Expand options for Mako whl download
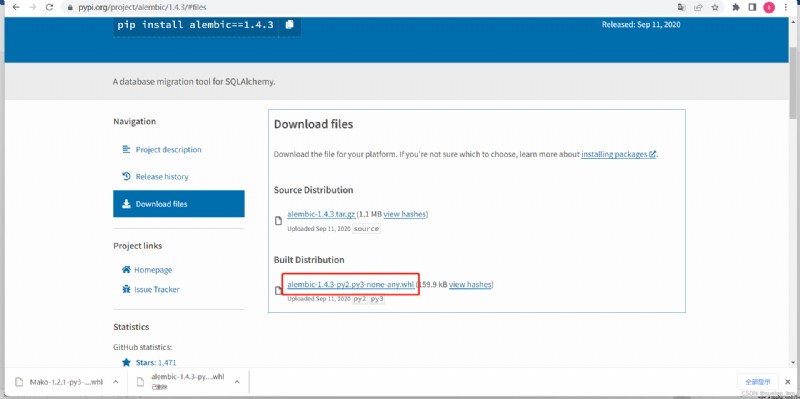This screenshot has height=399, width=800. [x=116, y=382]
